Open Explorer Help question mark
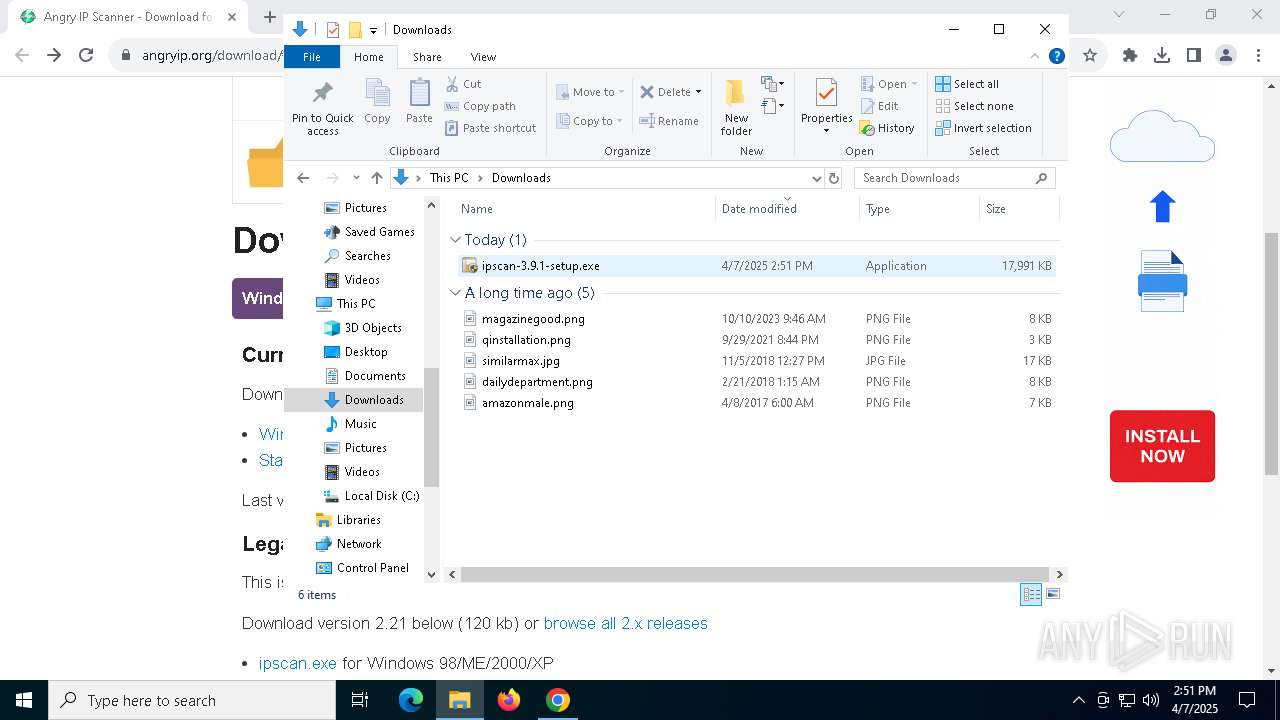The width and height of the screenshot is (1280, 720). click(x=1056, y=56)
